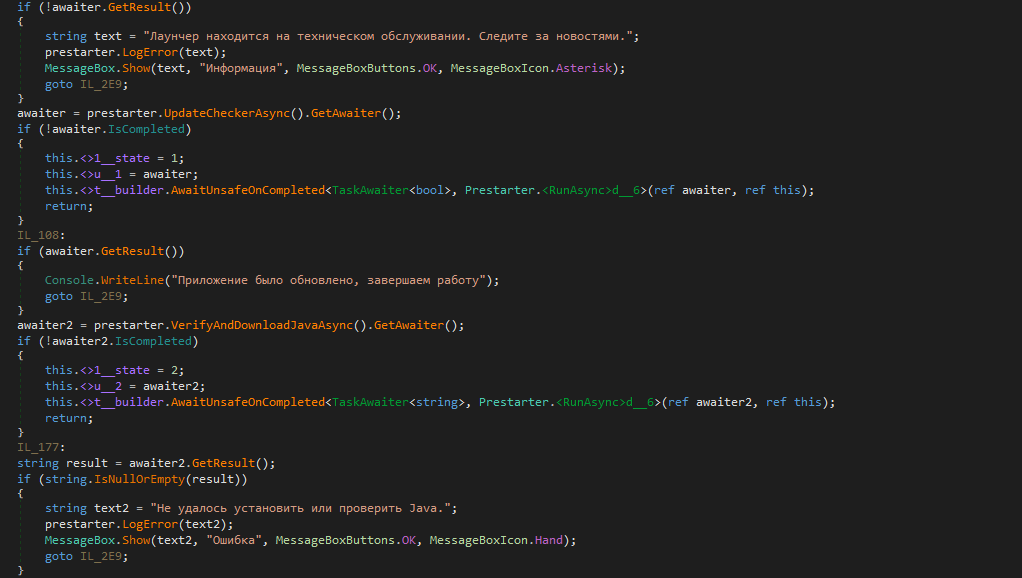Click the return; statement above IL_108
1022x578 pixels.
69,206
